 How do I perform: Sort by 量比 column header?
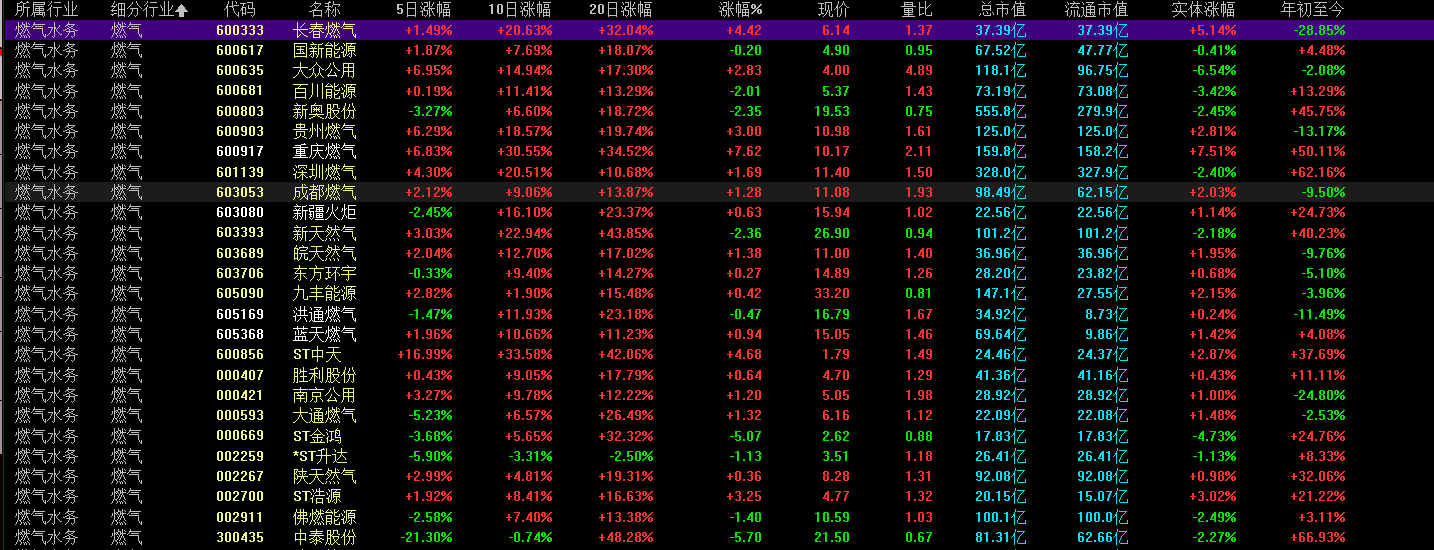tap(917, 10)
